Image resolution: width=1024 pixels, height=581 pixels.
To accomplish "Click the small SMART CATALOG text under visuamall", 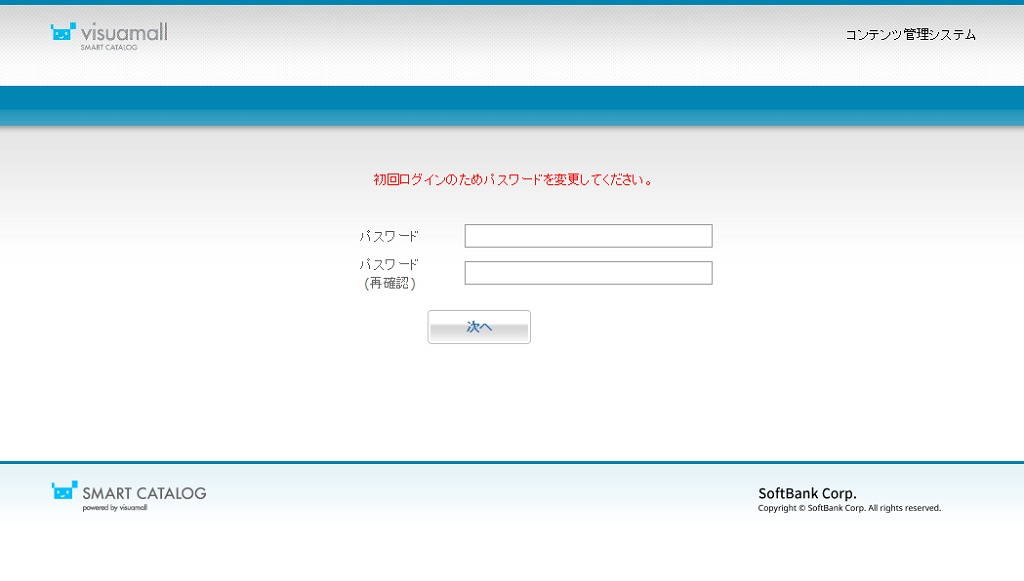I will 109,47.
